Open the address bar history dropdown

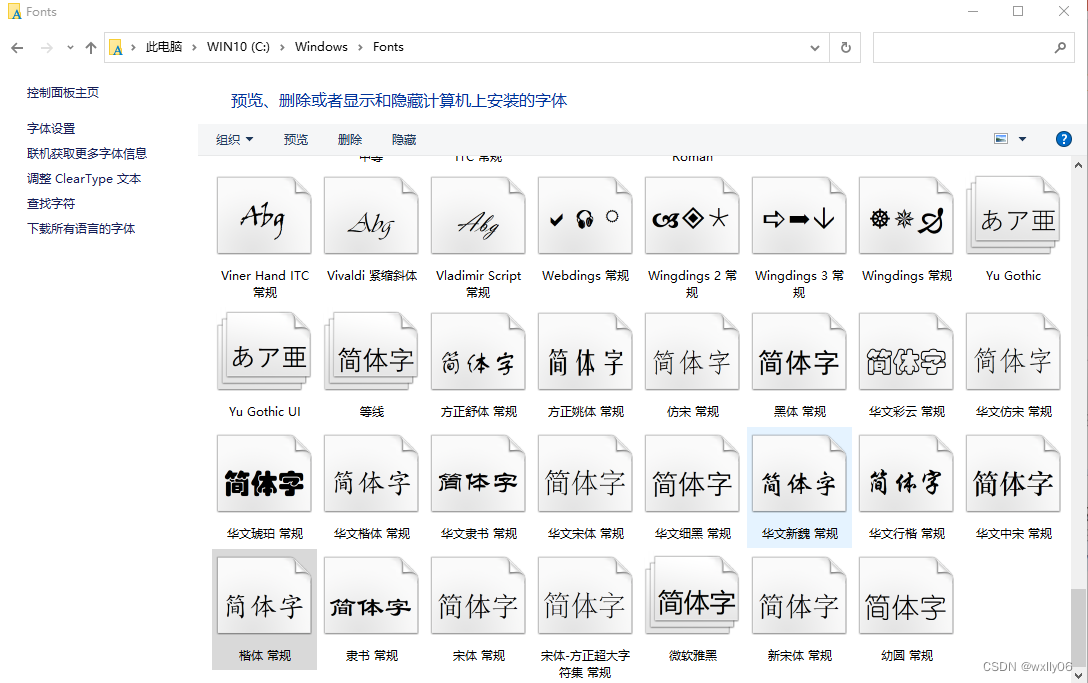815,47
